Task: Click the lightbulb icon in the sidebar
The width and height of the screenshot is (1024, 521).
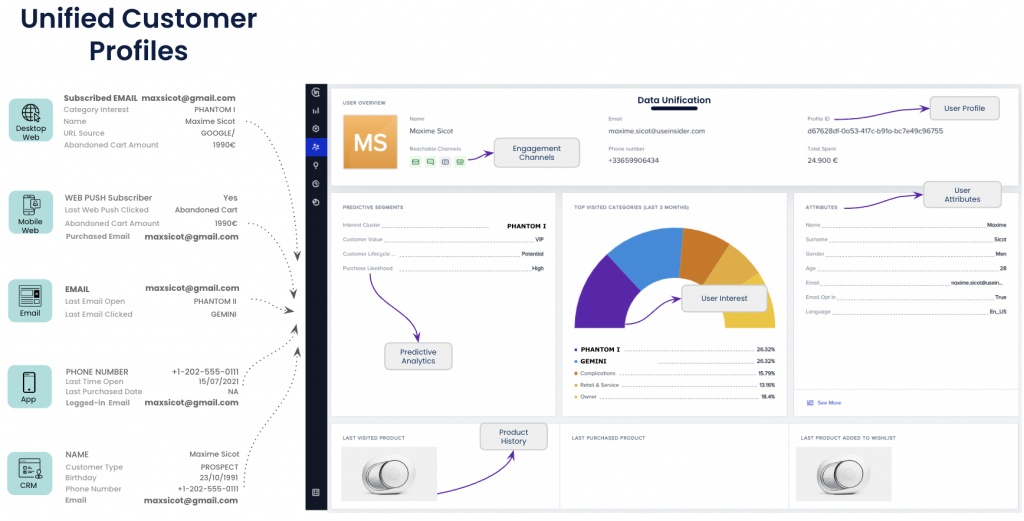Action: pyautogui.click(x=316, y=165)
